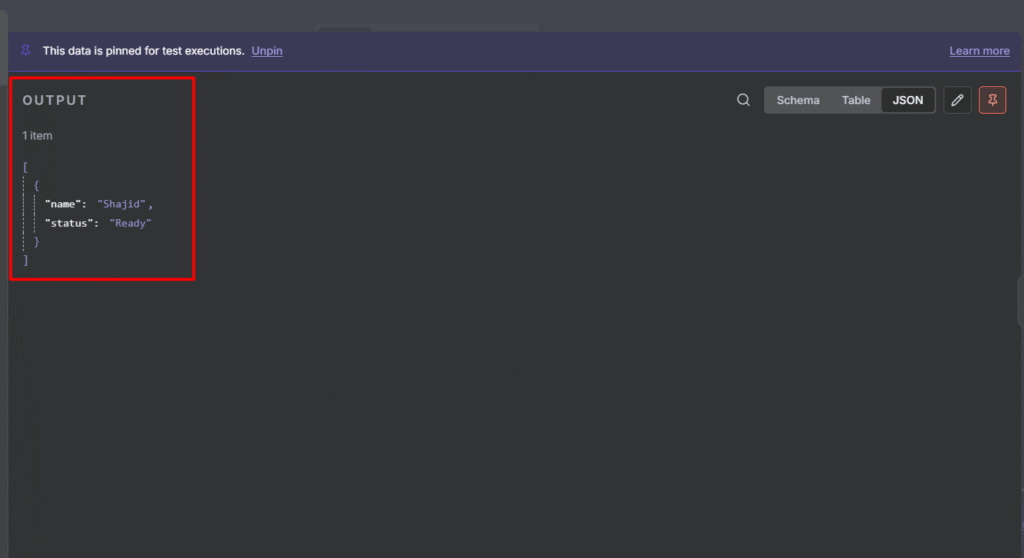This screenshot has width=1024, height=558.
Task: Click the search icon in the output panel
Action: click(x=743, y=100)
